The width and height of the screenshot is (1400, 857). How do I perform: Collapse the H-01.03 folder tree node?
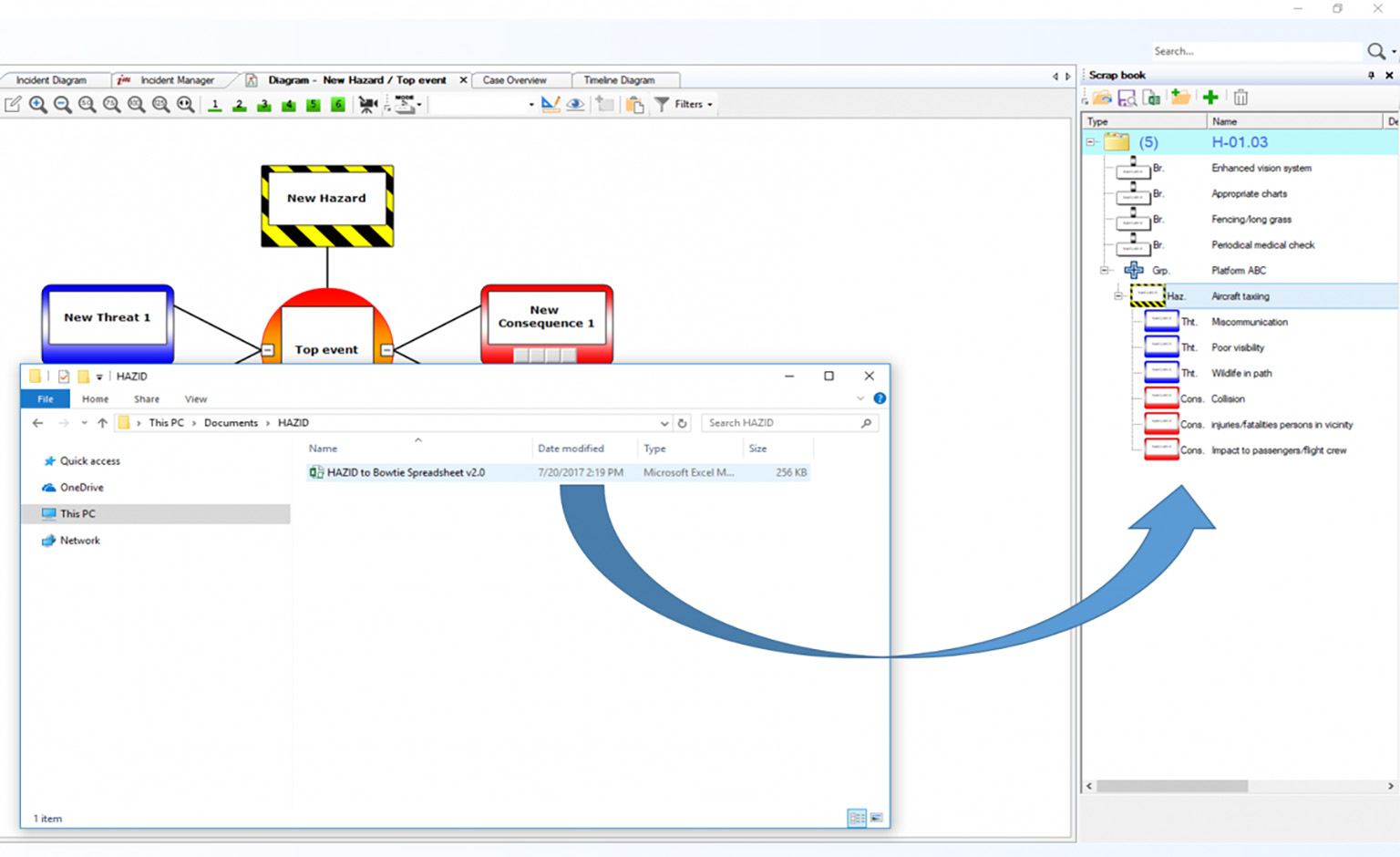coord(1090,142)
